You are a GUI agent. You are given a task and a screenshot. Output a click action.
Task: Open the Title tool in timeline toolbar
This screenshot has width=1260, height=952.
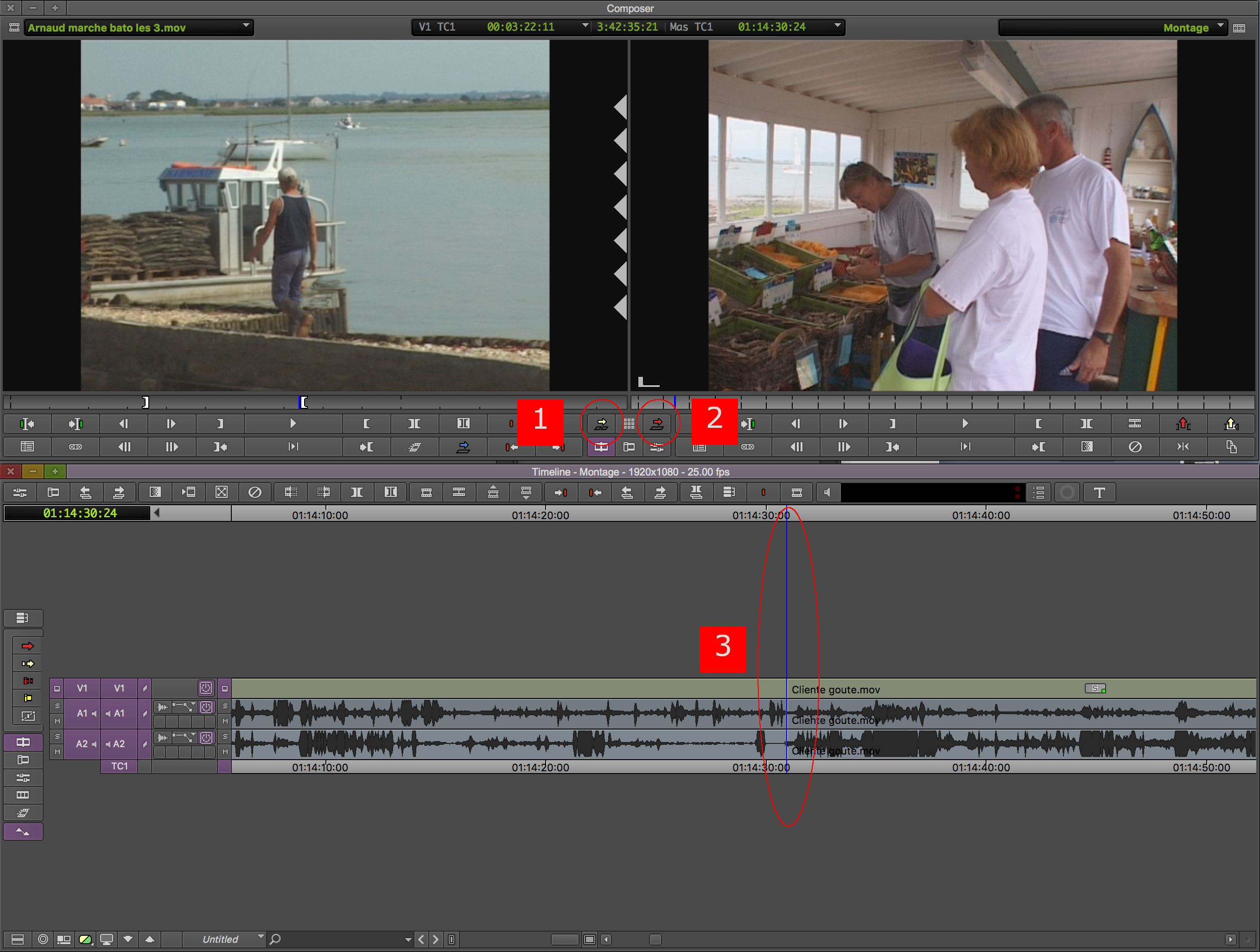point(1099,493)
